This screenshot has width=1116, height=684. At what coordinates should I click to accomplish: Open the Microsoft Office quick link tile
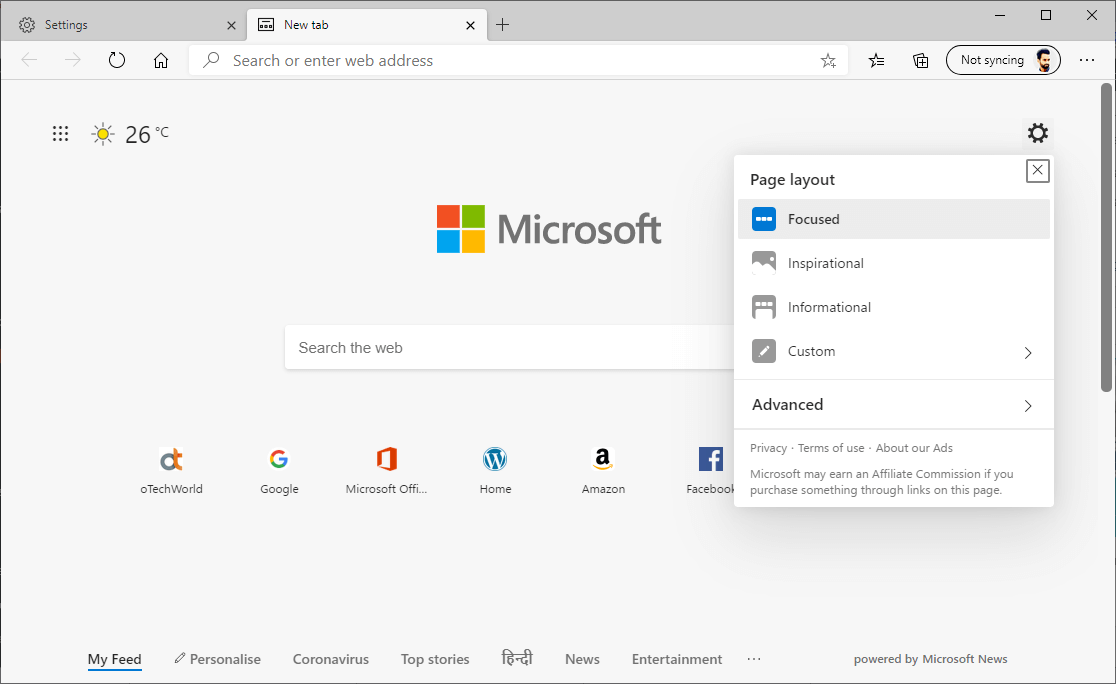click(386, 470)
